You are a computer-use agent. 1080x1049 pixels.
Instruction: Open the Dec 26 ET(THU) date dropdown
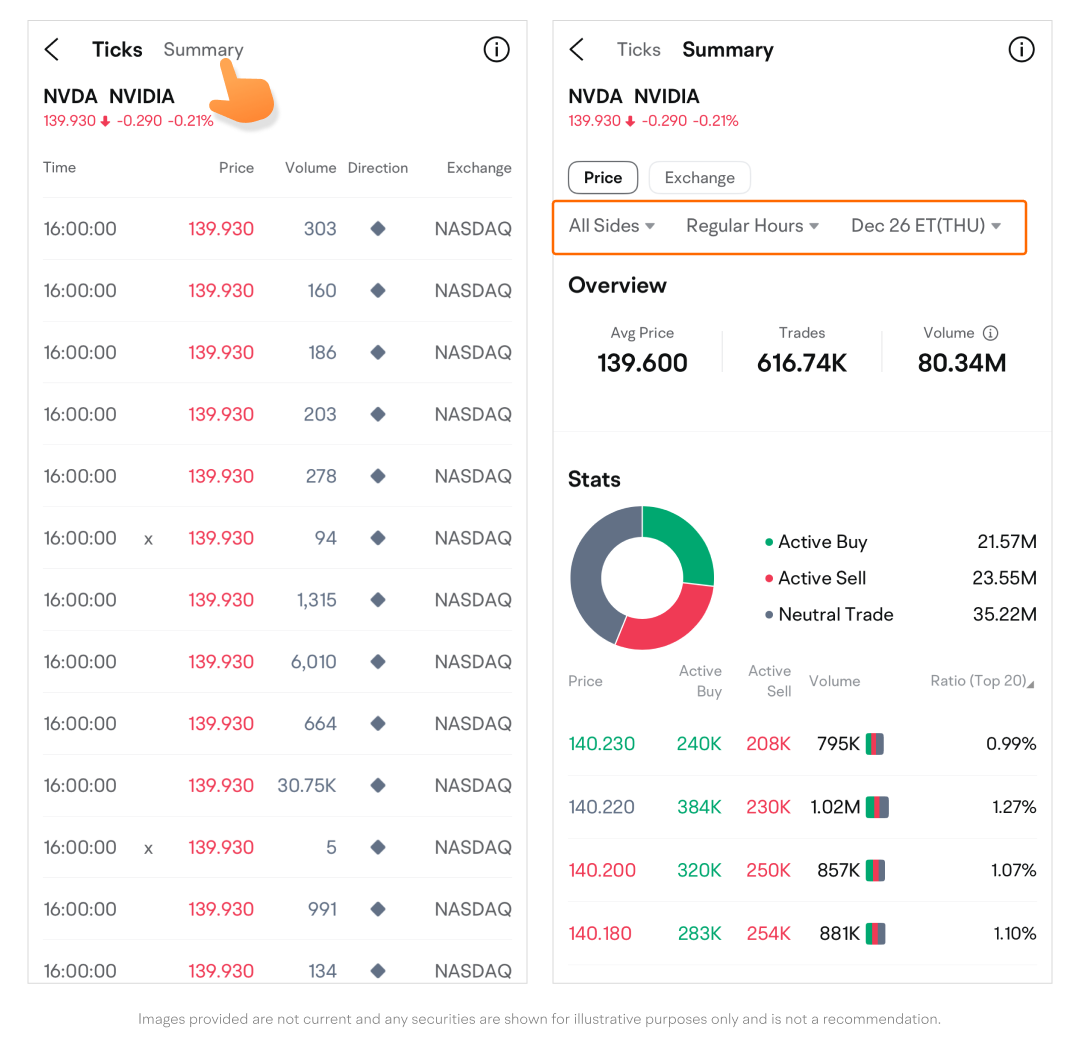[x=925, y=226]
